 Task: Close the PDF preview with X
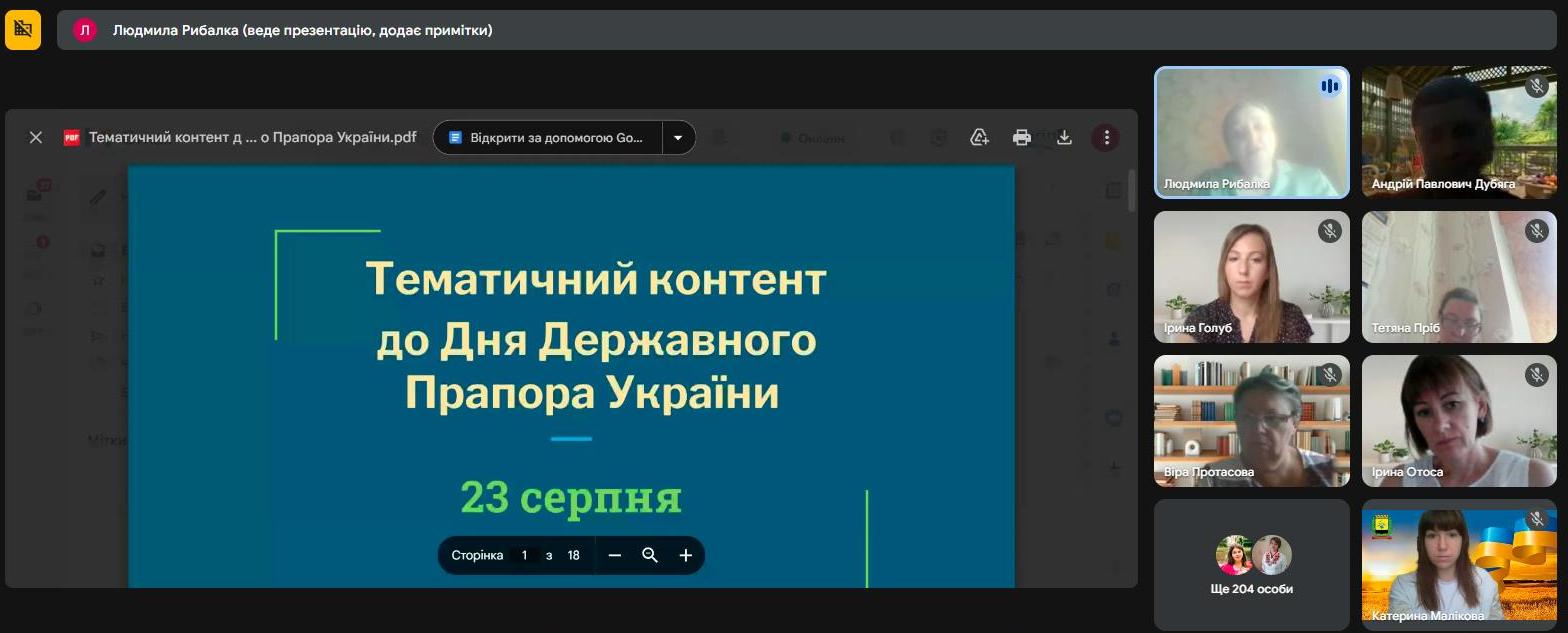click(x=36, y=138)
